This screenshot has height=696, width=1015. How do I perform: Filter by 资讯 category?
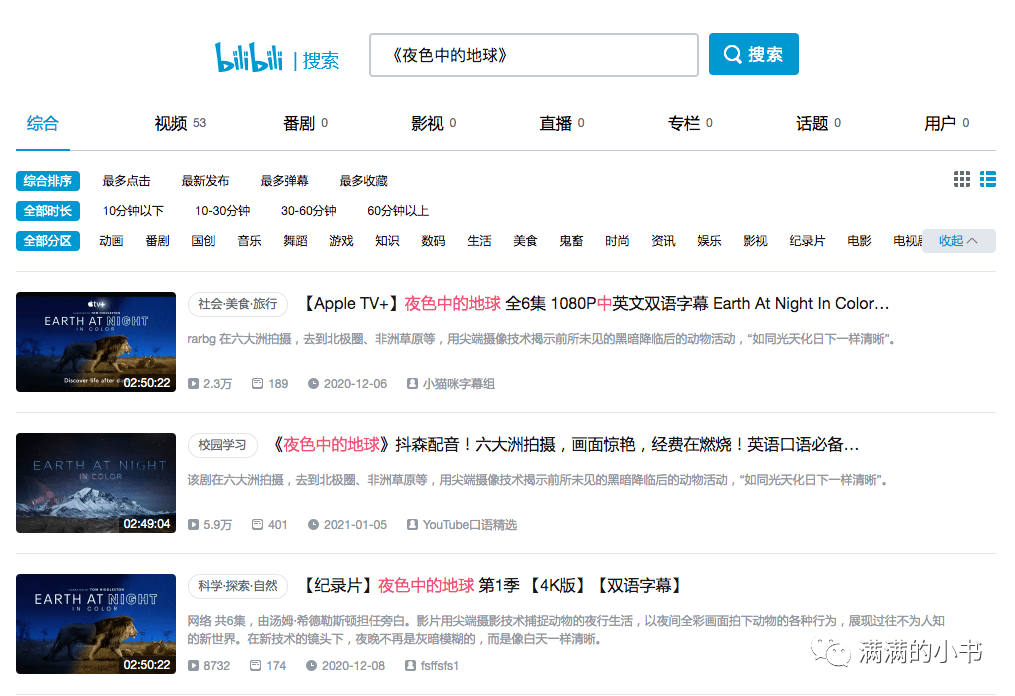pos(663,241)
